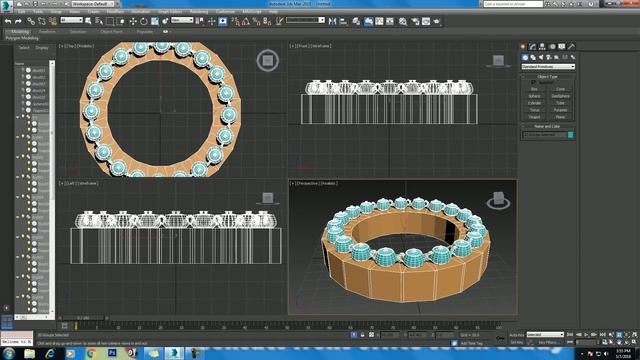The height and width of the screenshot is (360, 640).
Task: Open the Standard Primitives dropdown
Action: pyautogui.click(x=548, y=67)
